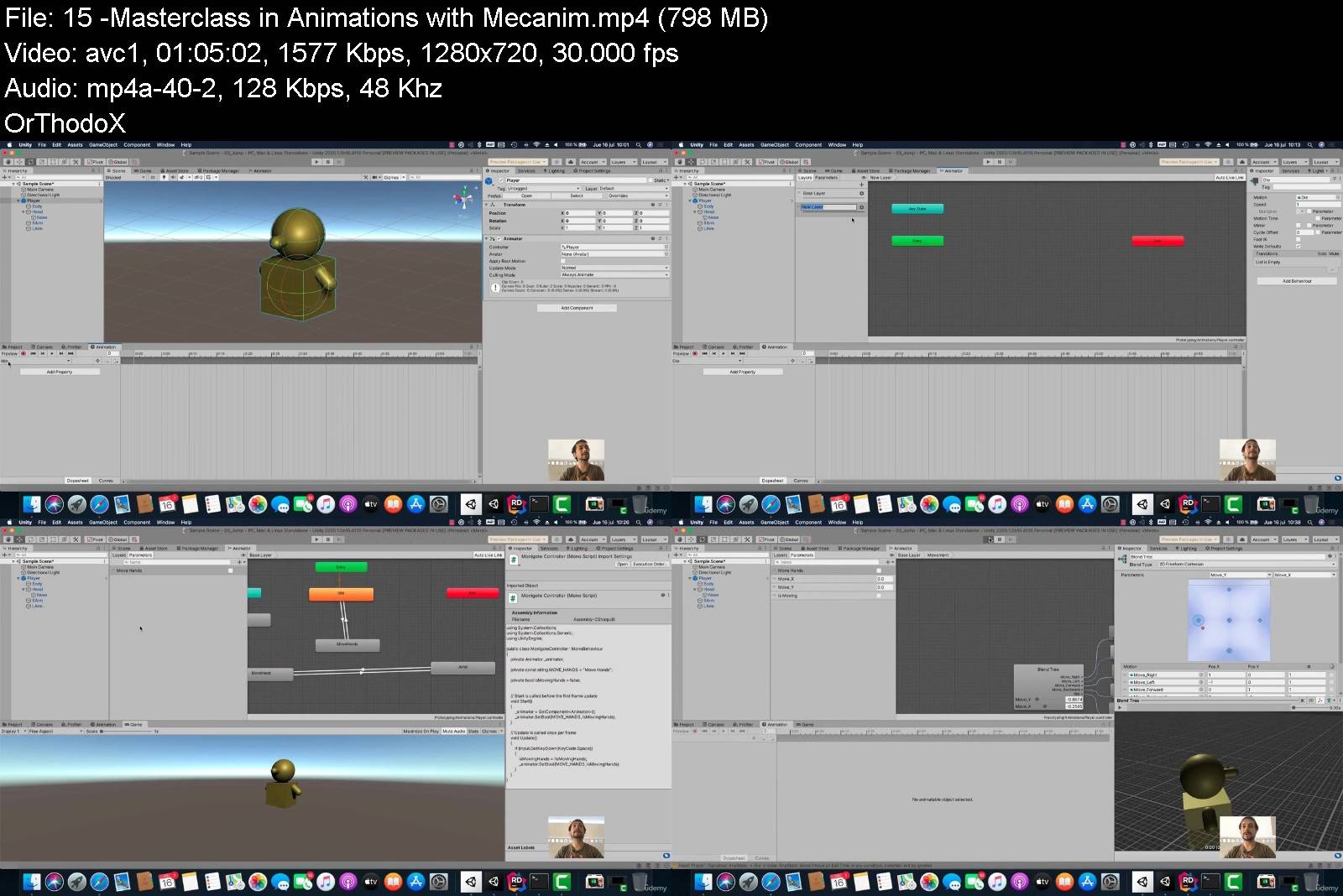Adjust Game view Scale slider in bottom-left frame

tap(126, 732)
